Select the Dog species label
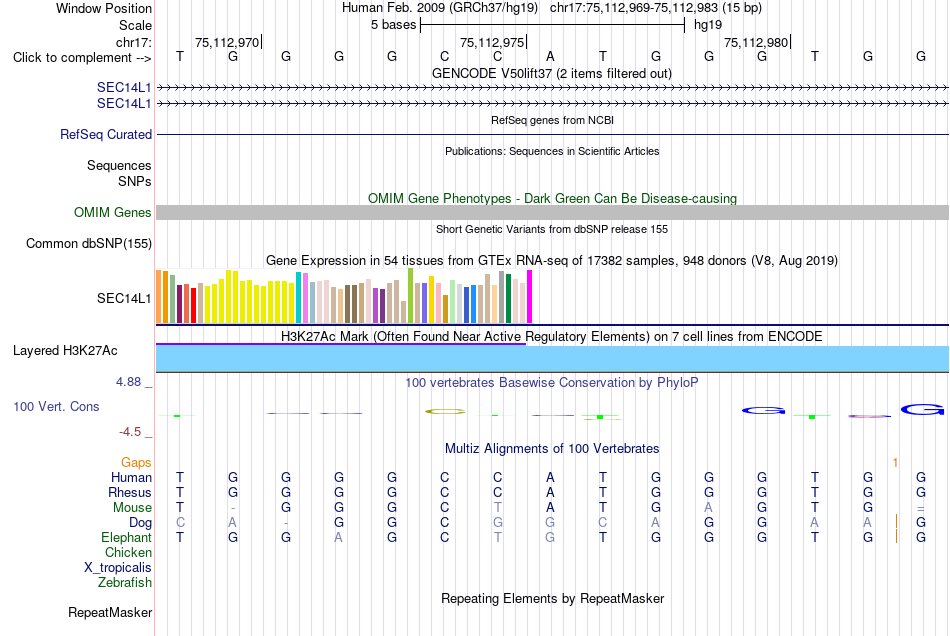This screenshot has width=950, height=636. (140, 523)
